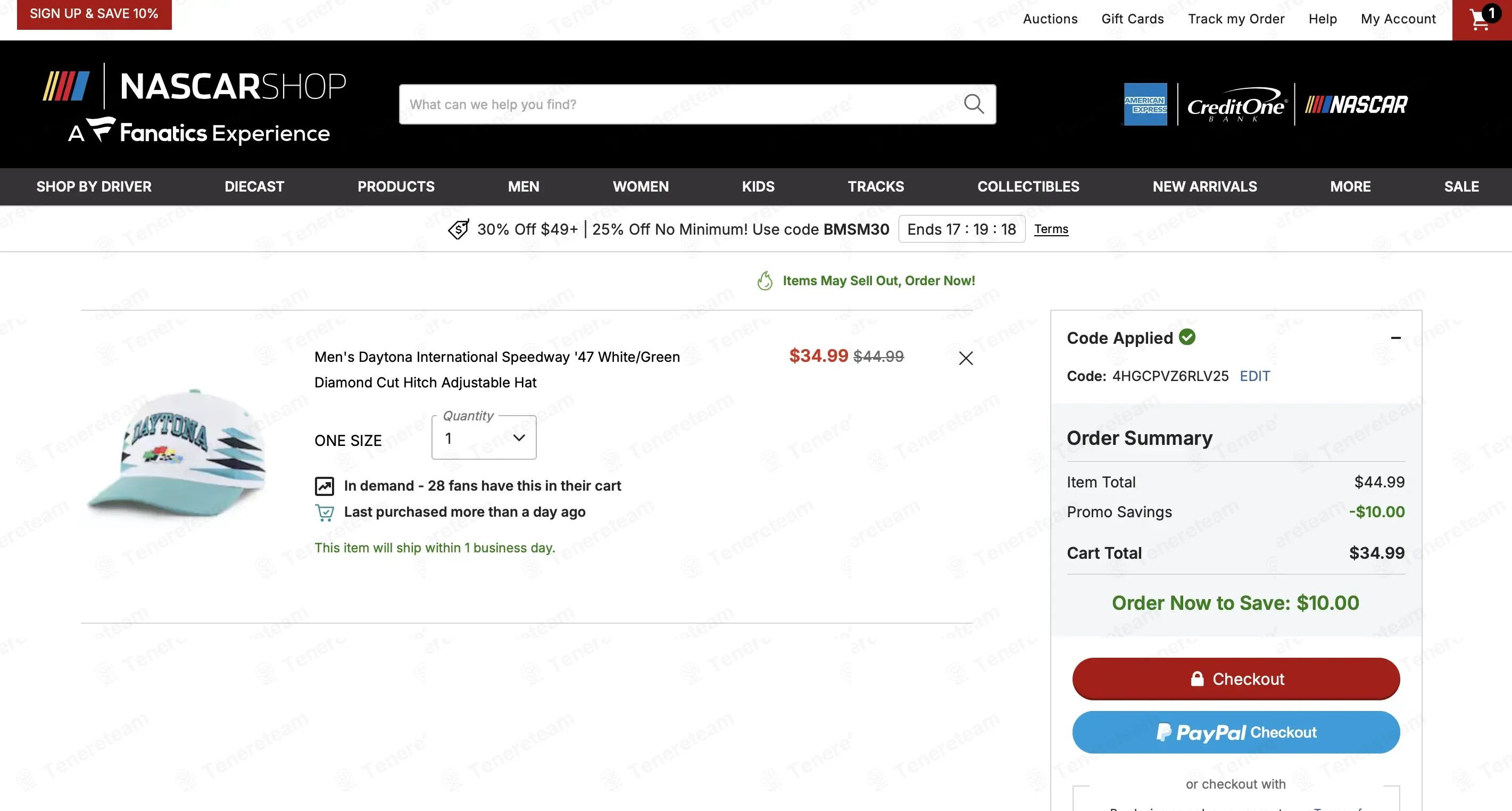Click the ONE SIZE label
This screenshot has width=1512, height=811.
[348, 441]
